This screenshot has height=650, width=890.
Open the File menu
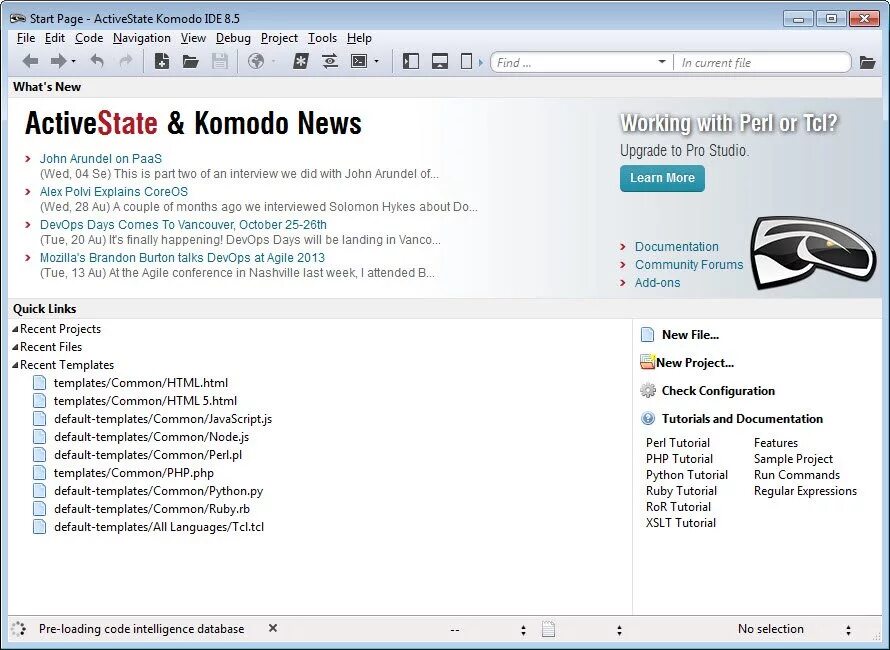[x=26, y=38]
